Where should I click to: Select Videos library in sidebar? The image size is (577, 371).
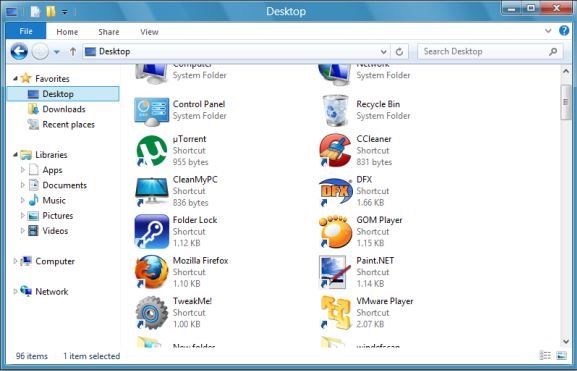point(55,231)
